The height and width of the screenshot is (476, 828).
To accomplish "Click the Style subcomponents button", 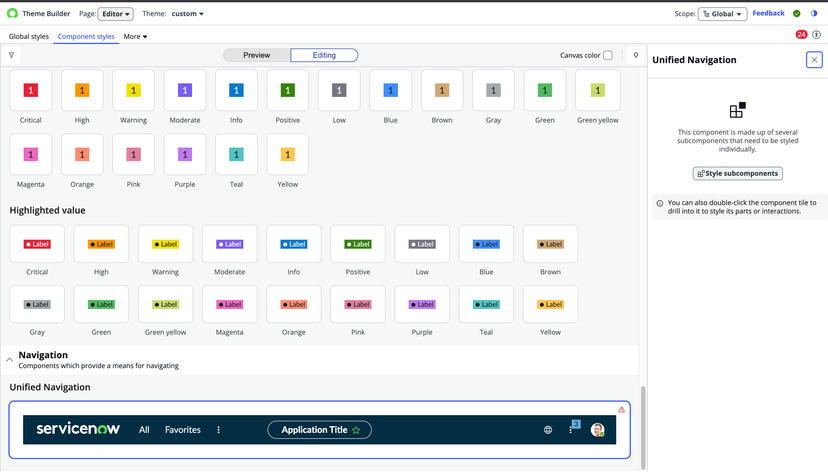I will [737, 174].
